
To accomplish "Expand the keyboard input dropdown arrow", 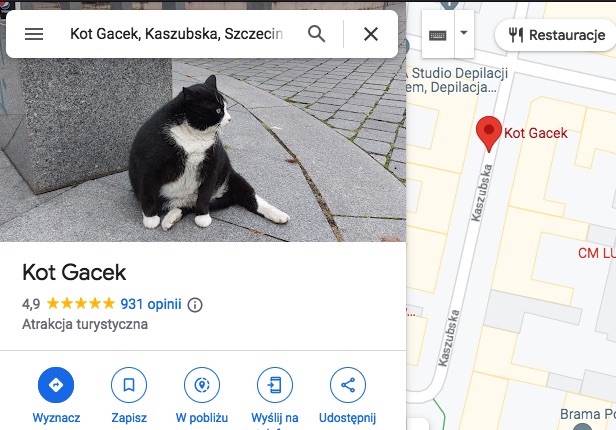I will pyautogui.click(x=464, y=34).
